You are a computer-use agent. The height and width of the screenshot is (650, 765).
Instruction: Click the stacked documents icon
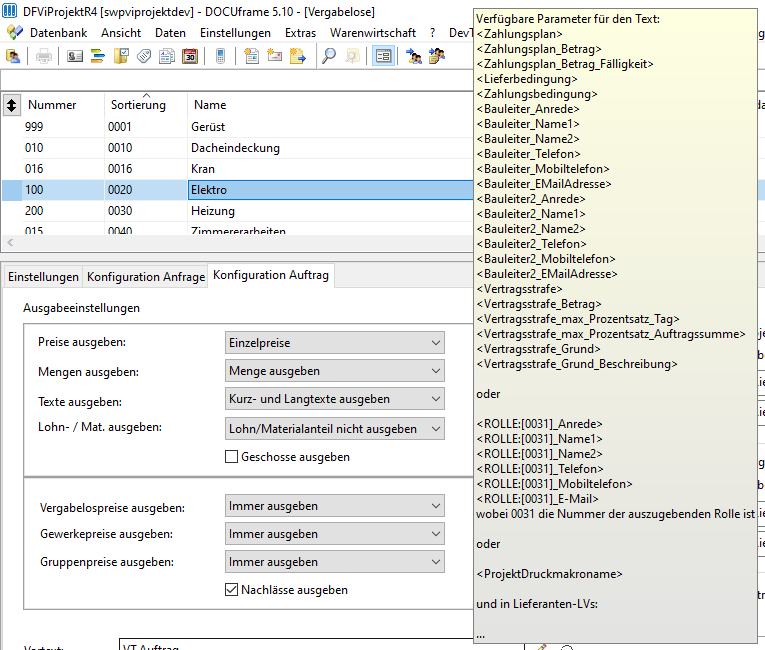(x=167, y=56)
